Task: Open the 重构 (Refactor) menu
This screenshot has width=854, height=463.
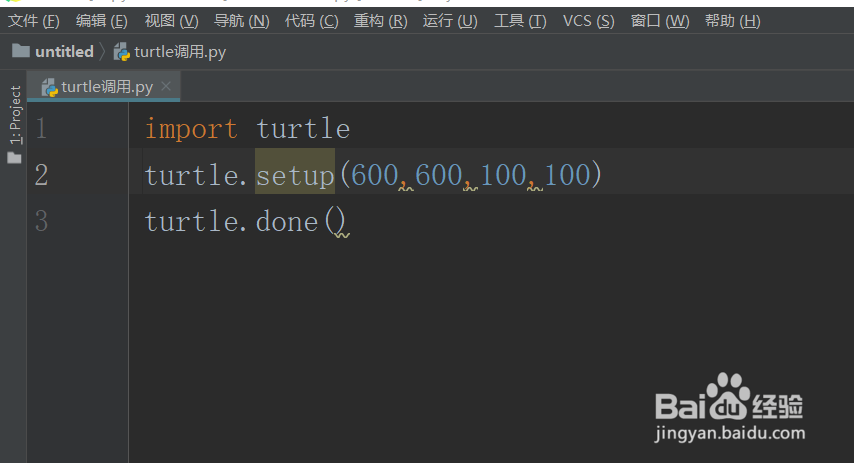Action: [380, 21]
